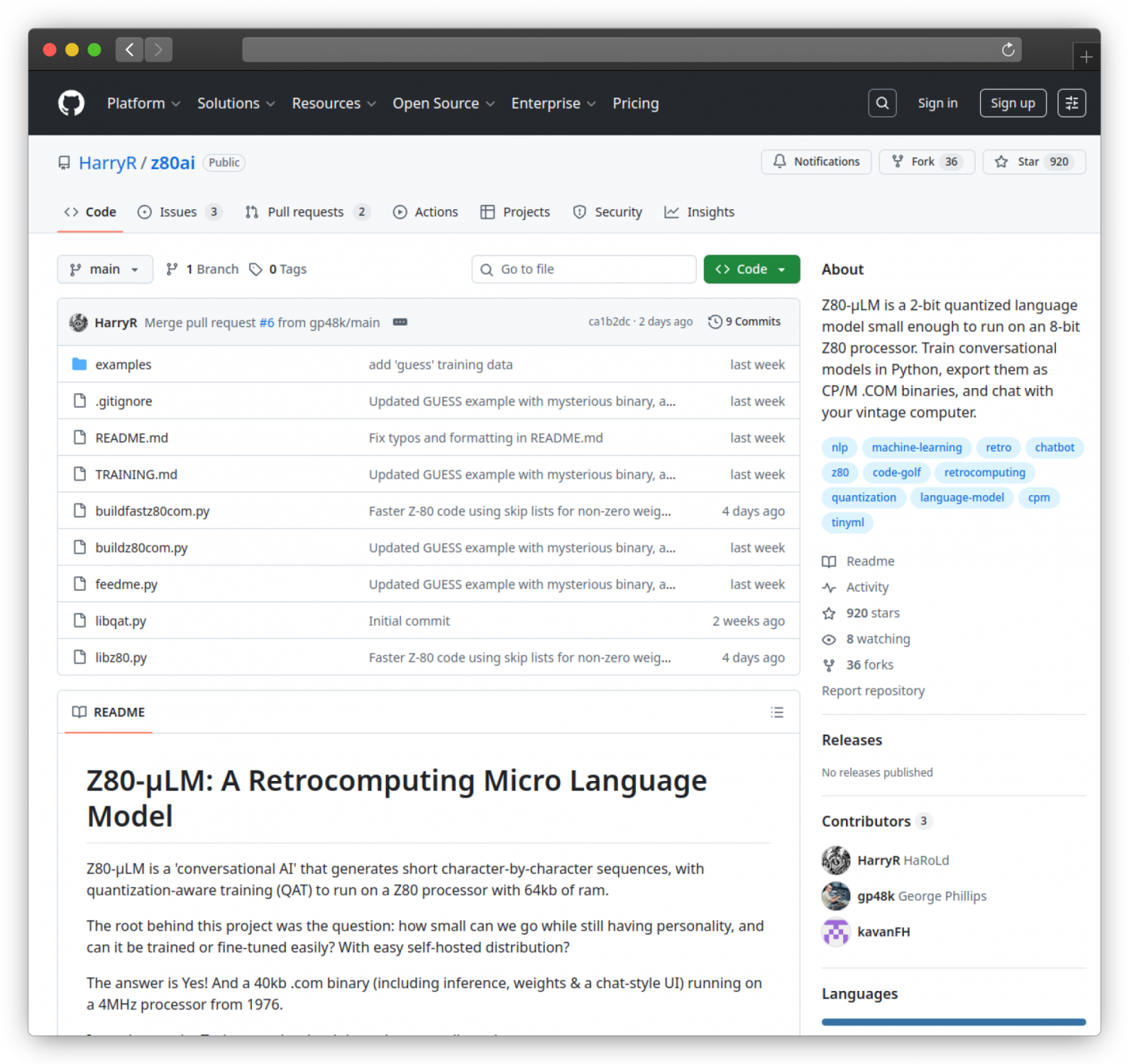Viewport: 1129px width, 1064px height.
Task: Expand commit message ellipsis icon
Action: click(x=399, y=322)
